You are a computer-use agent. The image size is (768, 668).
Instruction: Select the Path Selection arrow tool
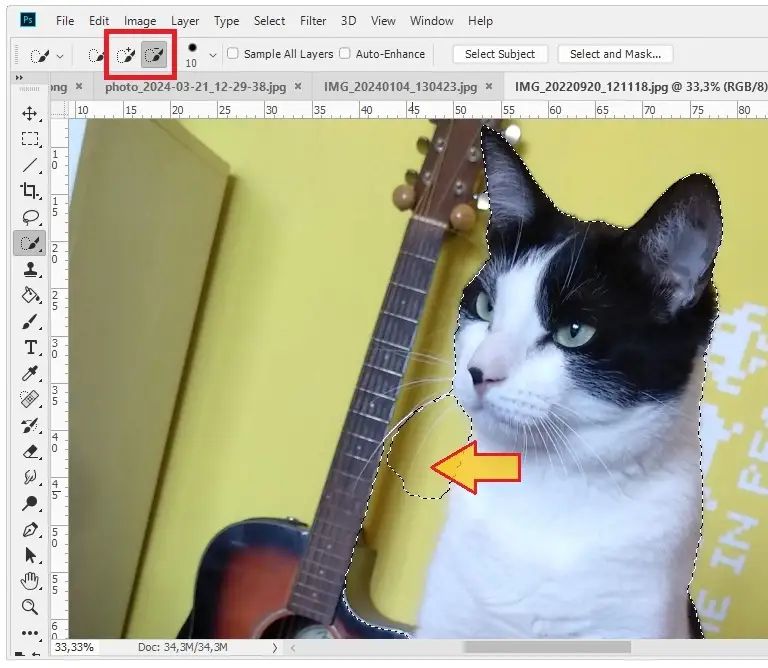[30, 555]
